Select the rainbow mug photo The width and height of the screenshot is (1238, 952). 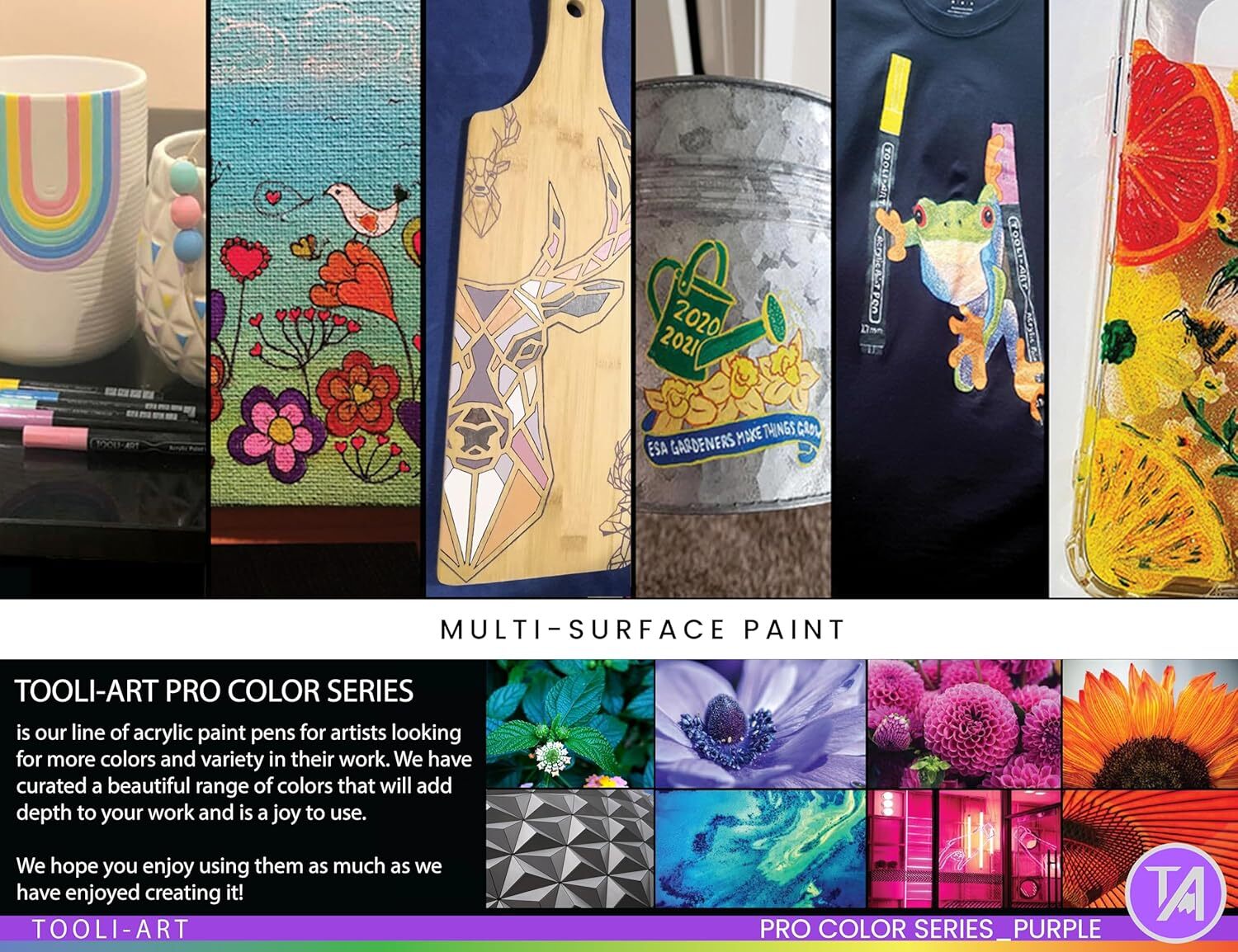(102, 299)
